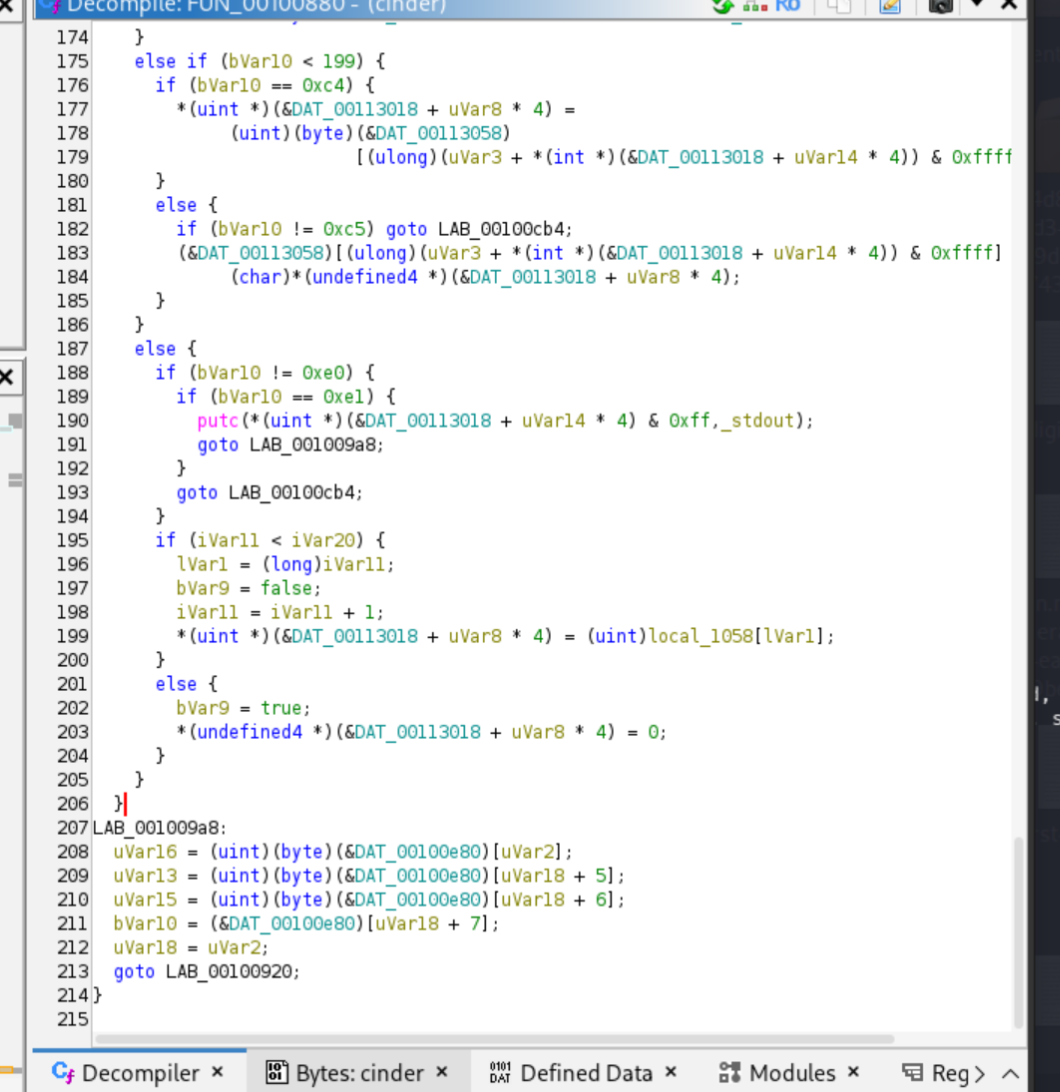Image resolution: width=1060 pixels, height=1092 pixels.
Task: Close the Defined Data tab
Action: [671, 1072]
